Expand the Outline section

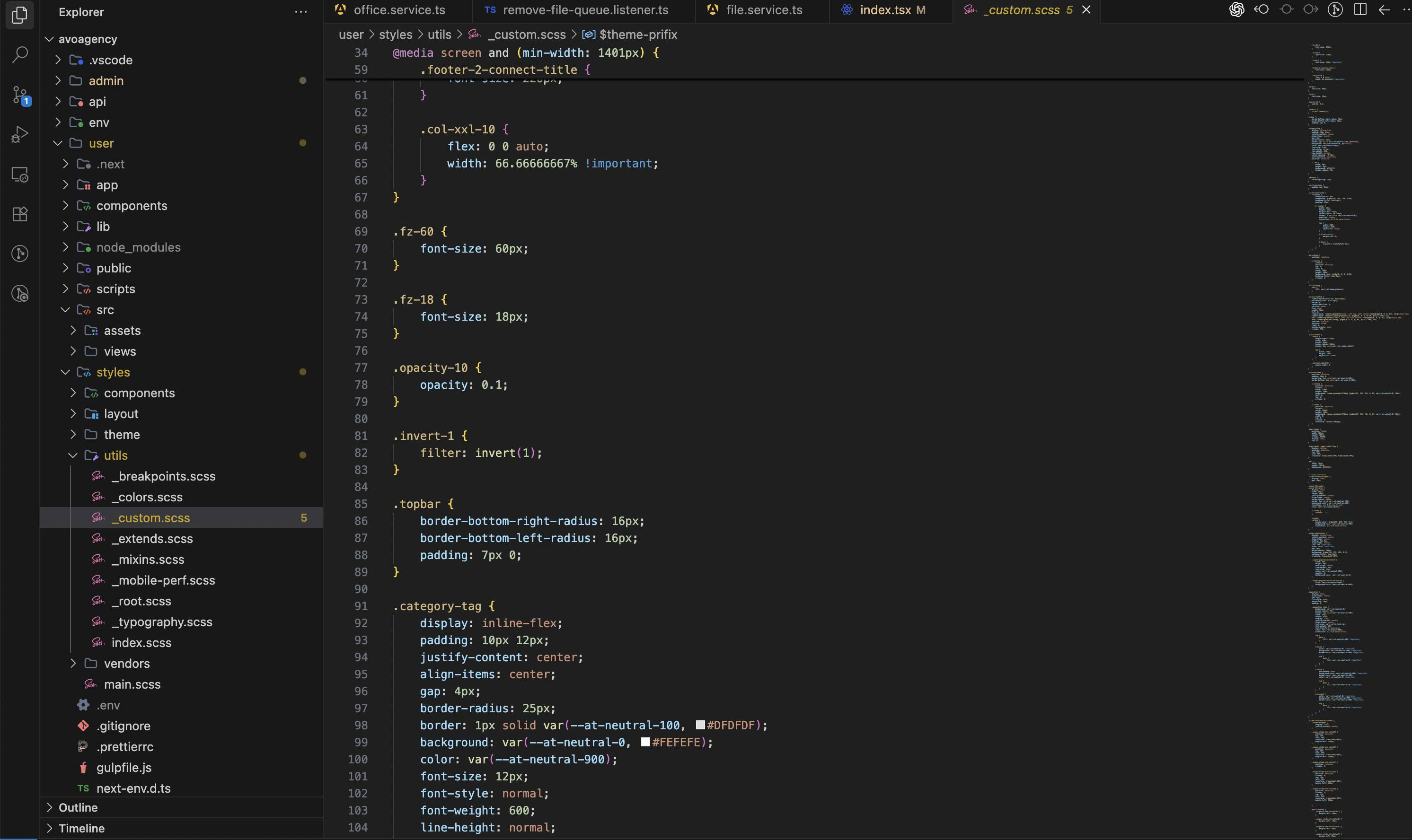181,808
